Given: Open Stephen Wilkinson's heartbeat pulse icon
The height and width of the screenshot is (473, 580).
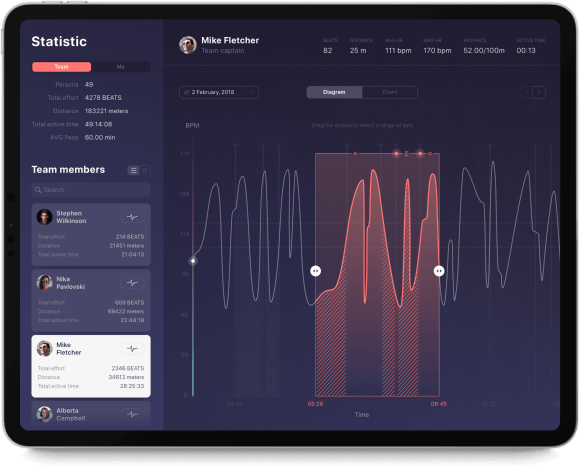Looking at the screenshot, I should 132,217.
